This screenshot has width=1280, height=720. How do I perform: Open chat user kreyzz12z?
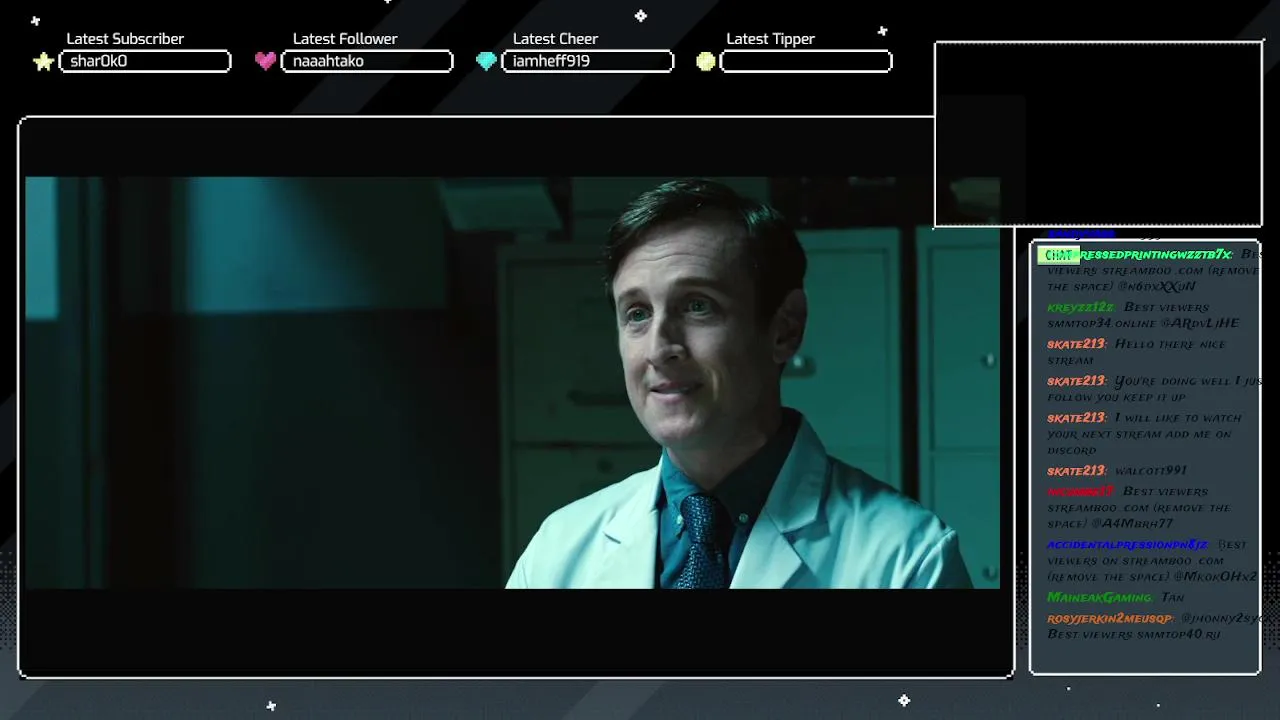[x=1080, y=307]
